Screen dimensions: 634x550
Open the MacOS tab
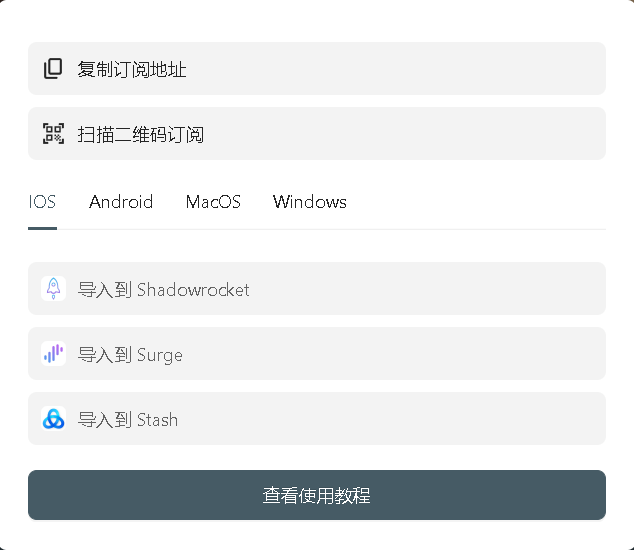213,202
